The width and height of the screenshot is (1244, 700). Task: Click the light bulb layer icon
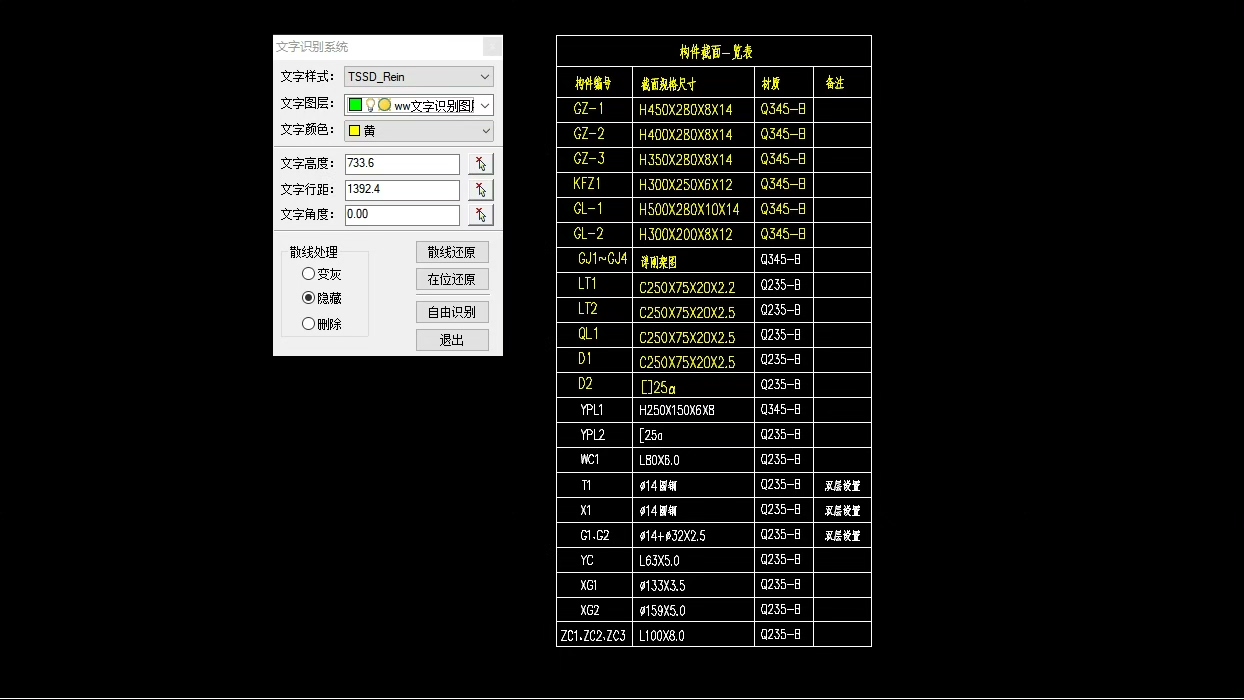(370, 105)
